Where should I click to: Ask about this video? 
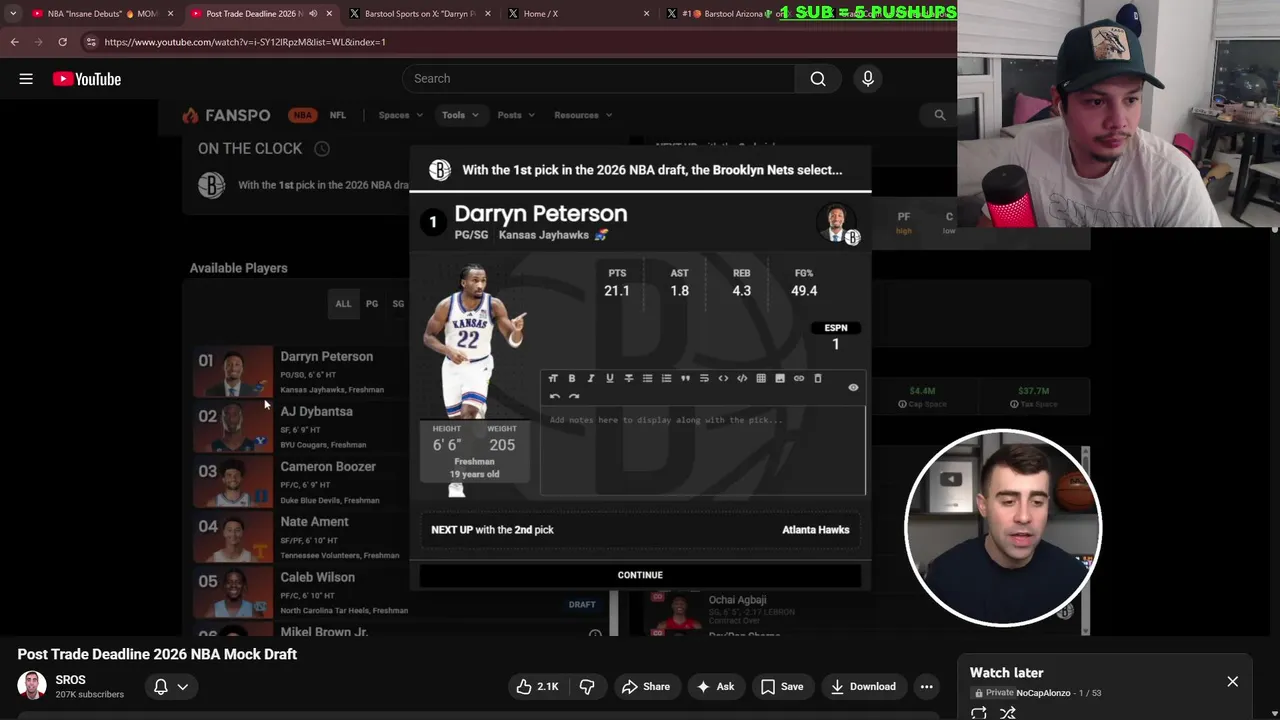[x=716, y=686]
